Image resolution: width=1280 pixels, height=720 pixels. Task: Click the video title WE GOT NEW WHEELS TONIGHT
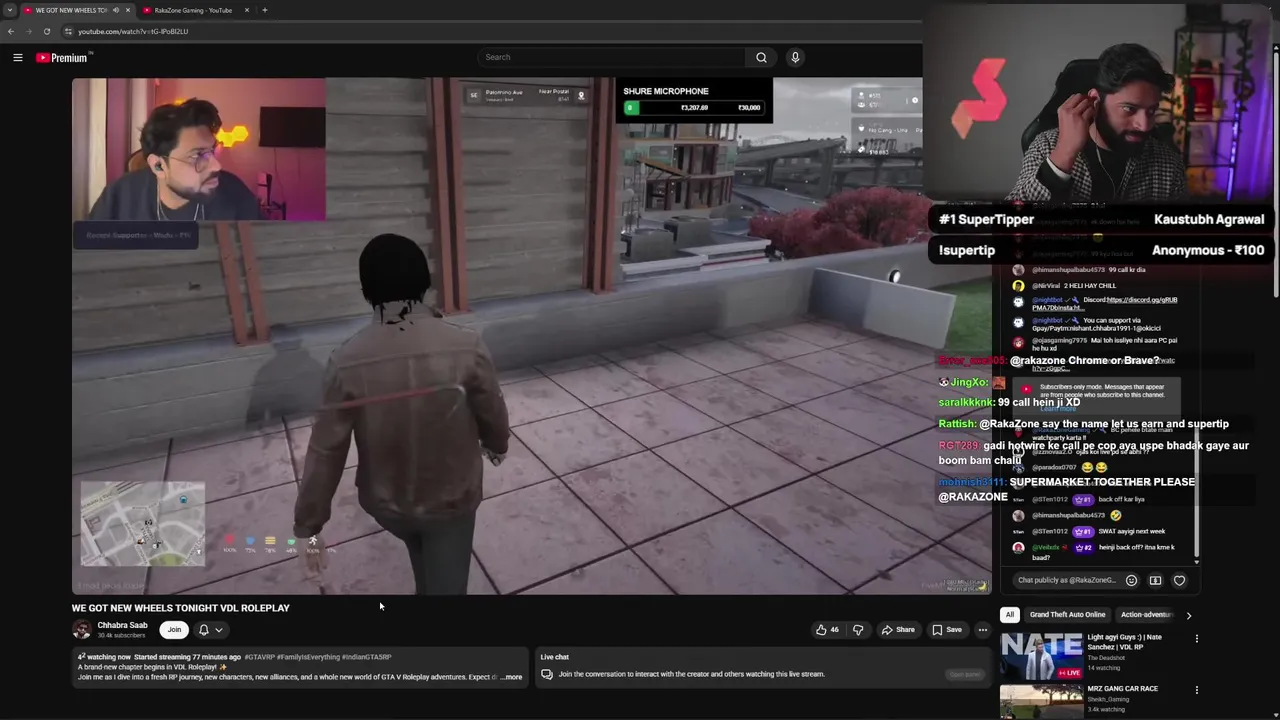click(180, 608)
